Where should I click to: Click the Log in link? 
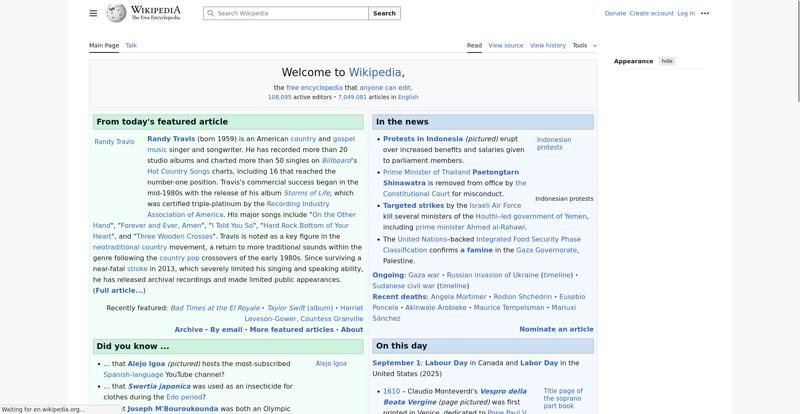[686, 13]
